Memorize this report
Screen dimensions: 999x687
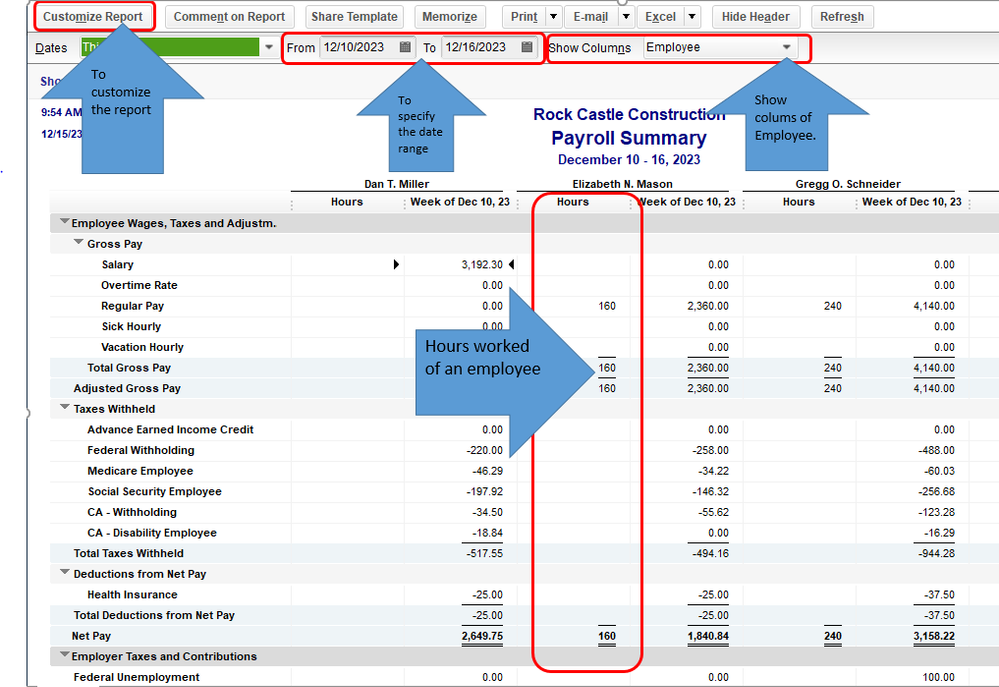(449, 17)
